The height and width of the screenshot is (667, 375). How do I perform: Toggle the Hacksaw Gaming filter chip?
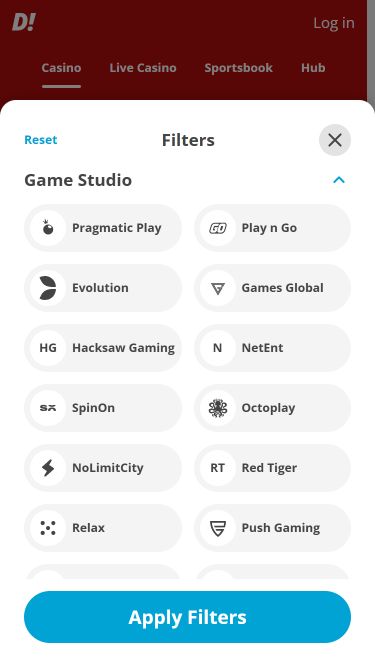pos(103,348)
